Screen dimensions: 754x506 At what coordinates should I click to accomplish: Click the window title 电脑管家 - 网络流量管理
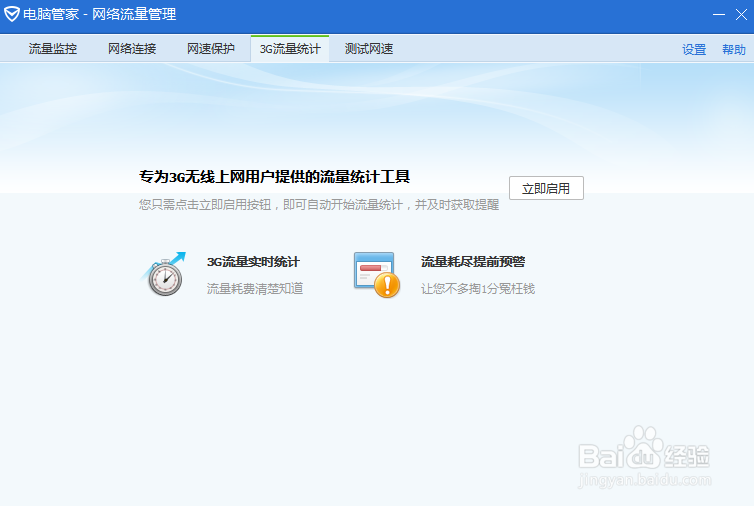[100, 14]
